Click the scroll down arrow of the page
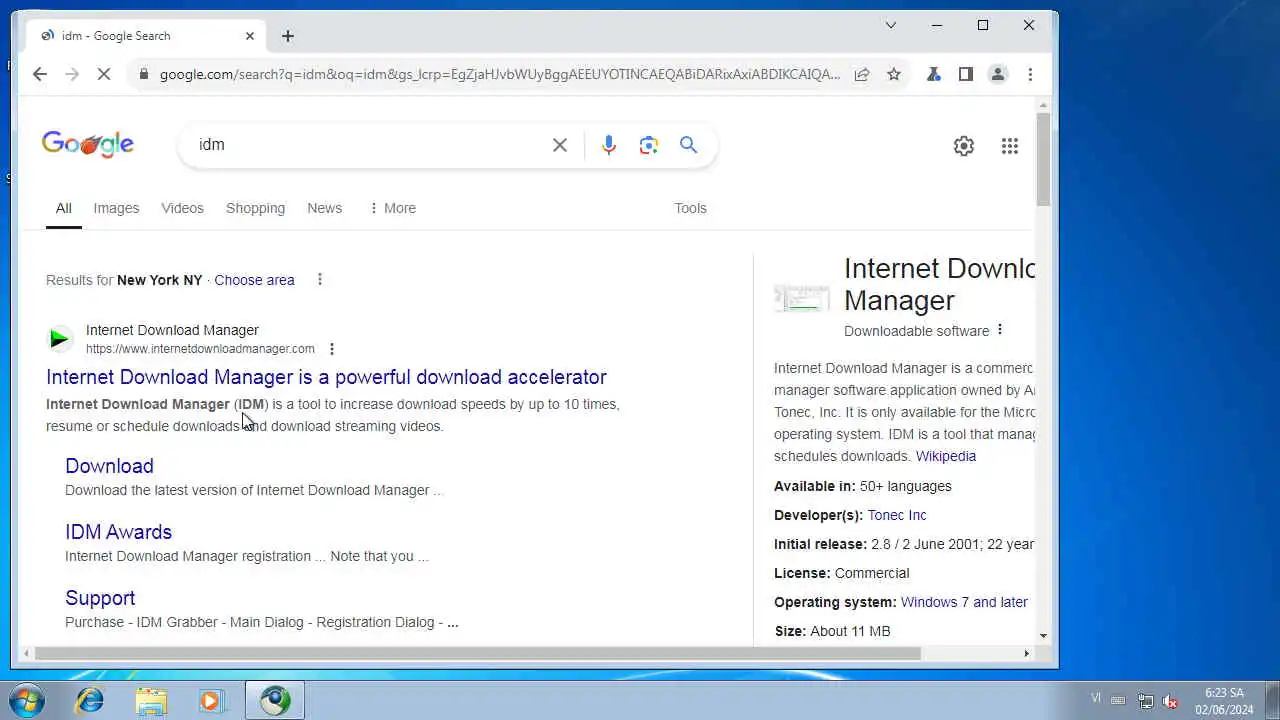This screenshot has width=1280, height=720. (x=1043, y=635)
